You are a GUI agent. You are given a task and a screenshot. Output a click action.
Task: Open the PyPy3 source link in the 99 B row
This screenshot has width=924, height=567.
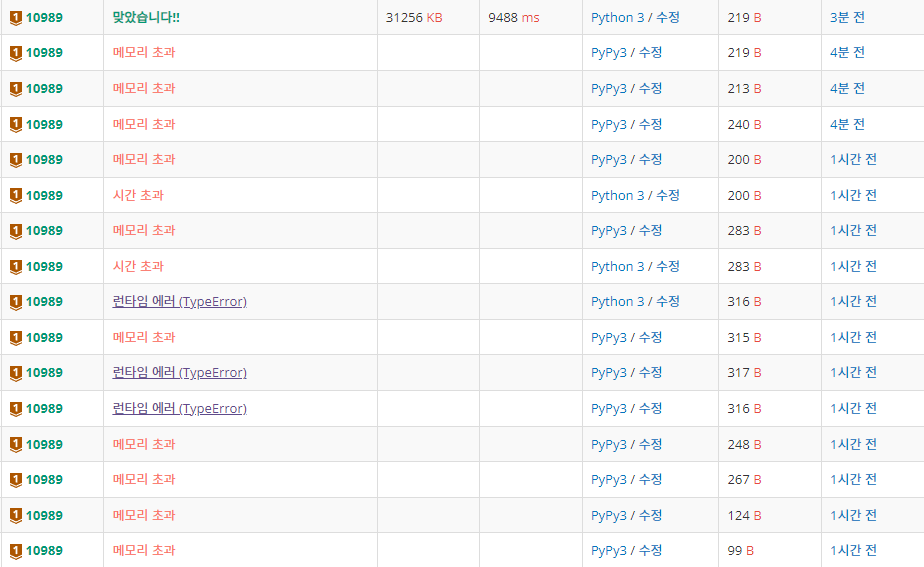[x=609, y=550]
